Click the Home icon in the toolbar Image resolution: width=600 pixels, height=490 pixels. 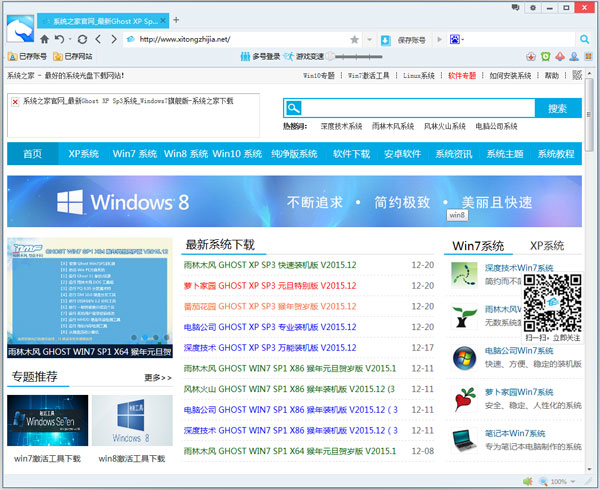(x=44, y=39)
